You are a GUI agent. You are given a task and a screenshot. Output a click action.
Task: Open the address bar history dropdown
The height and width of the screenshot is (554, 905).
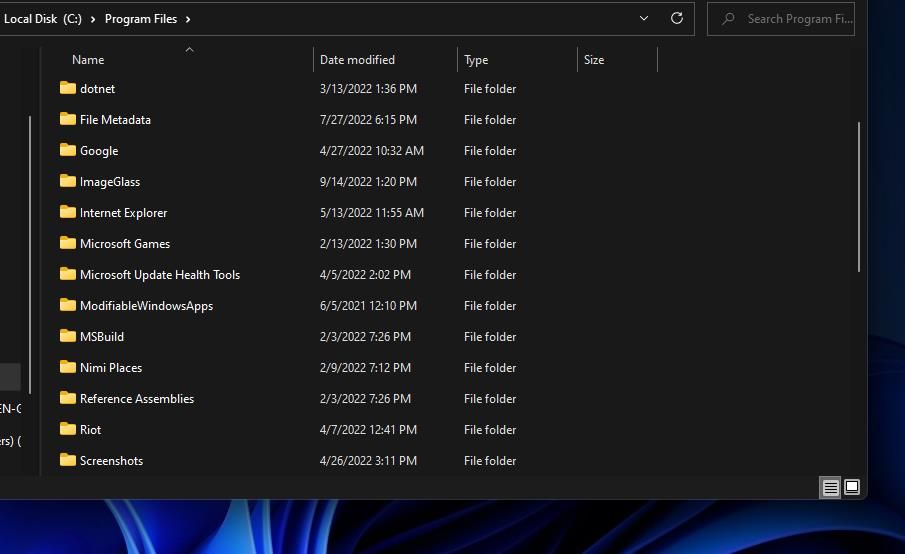click(x=644, y=18)
